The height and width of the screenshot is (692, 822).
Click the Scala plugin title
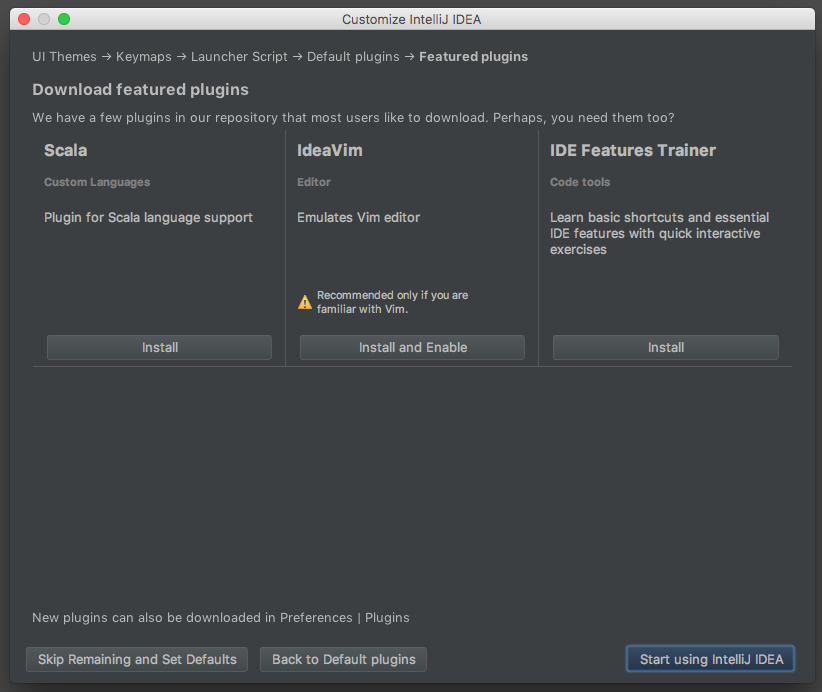point(66,150)
